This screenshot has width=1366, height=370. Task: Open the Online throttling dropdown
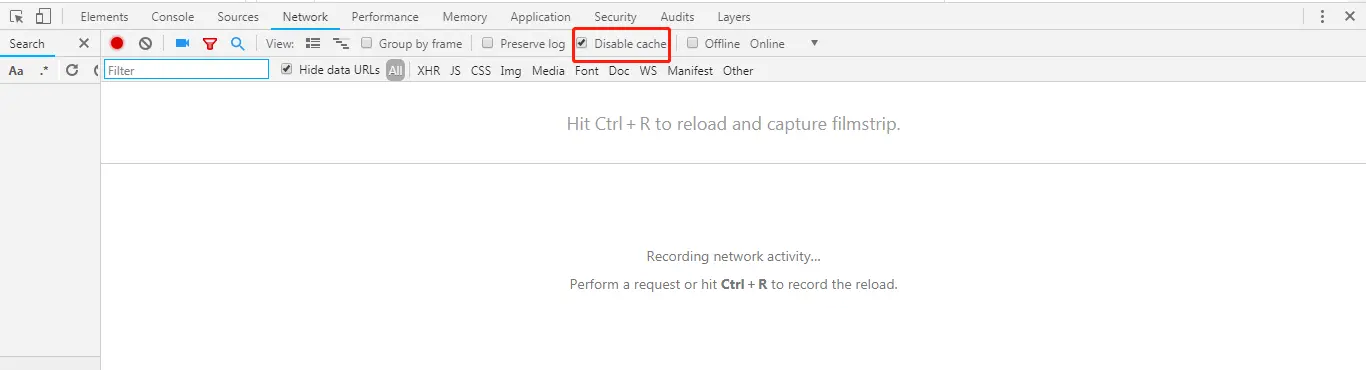coord(784,43)
